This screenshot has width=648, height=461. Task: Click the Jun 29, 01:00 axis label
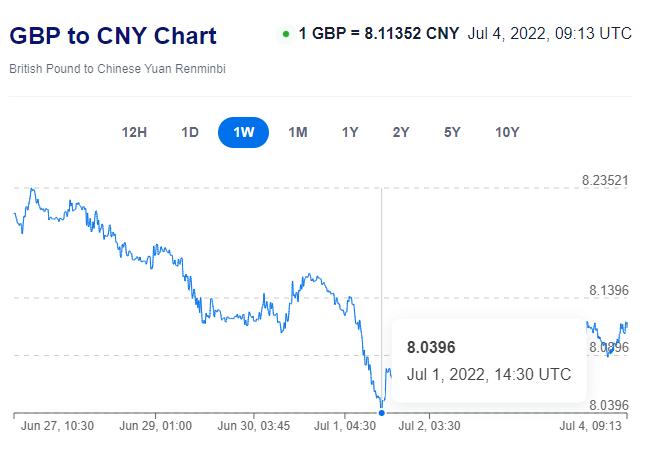[x=155, y=426]
